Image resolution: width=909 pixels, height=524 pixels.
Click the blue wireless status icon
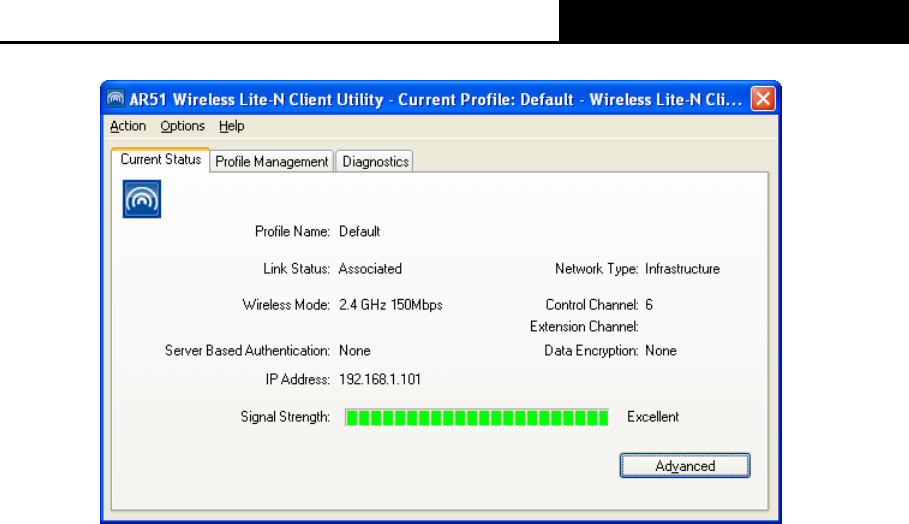coord(141,199)
